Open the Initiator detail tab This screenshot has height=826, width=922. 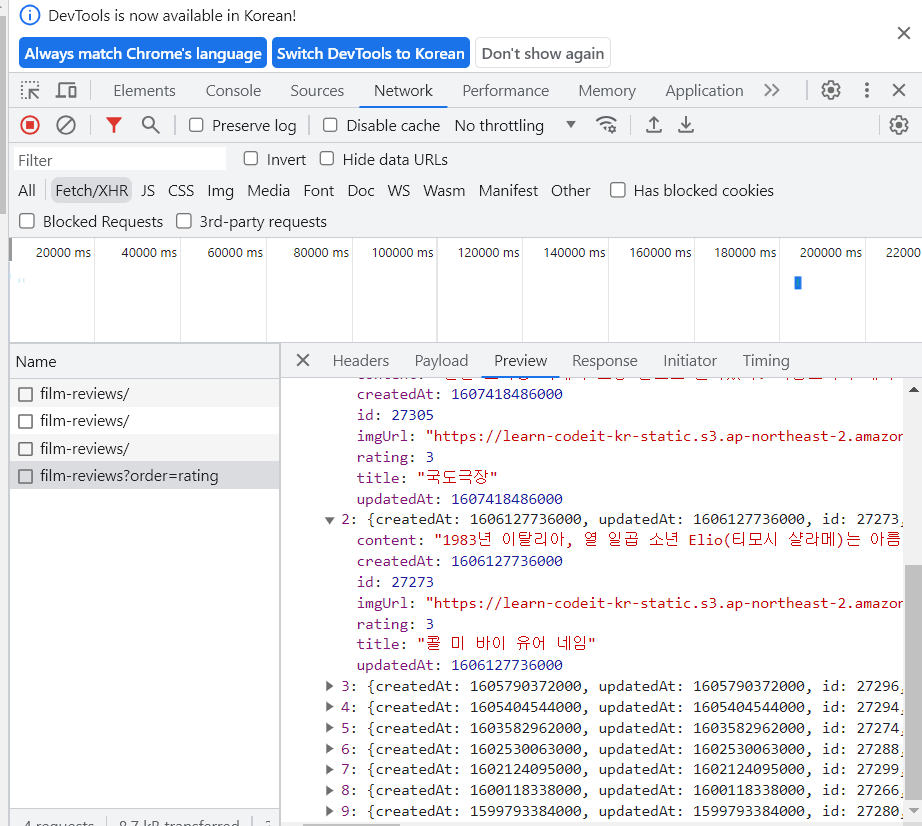[x=690, y=360]
